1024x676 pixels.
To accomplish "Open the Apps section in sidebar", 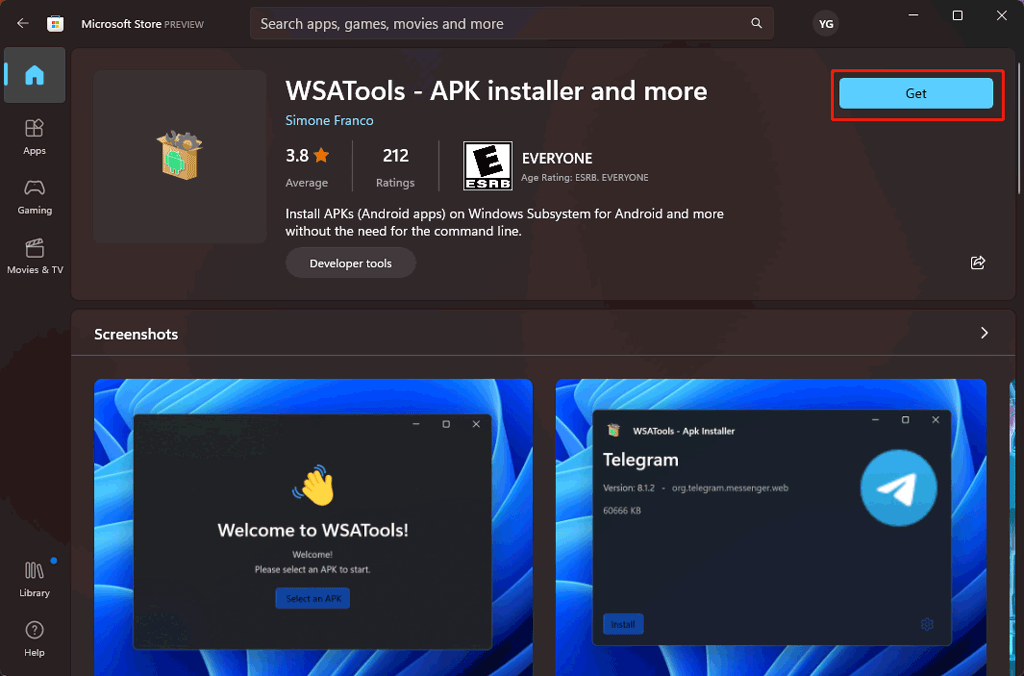I will (x=34, y=137).
